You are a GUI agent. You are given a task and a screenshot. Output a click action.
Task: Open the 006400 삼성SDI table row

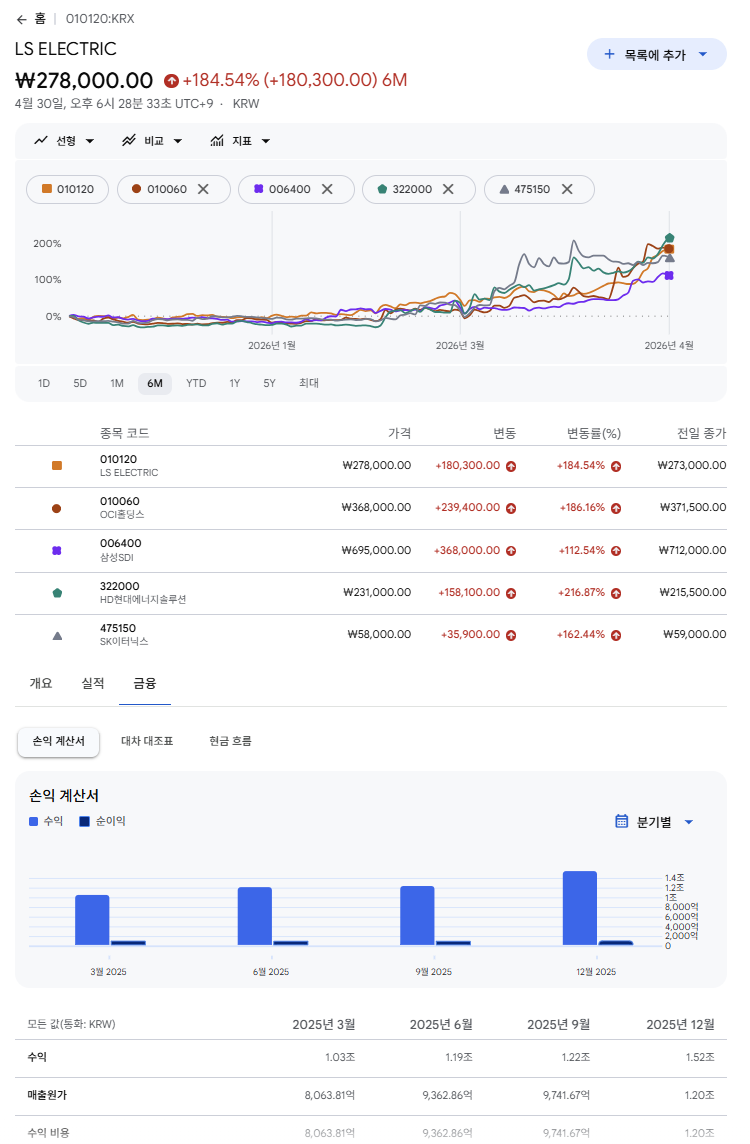tap(371, 550)
